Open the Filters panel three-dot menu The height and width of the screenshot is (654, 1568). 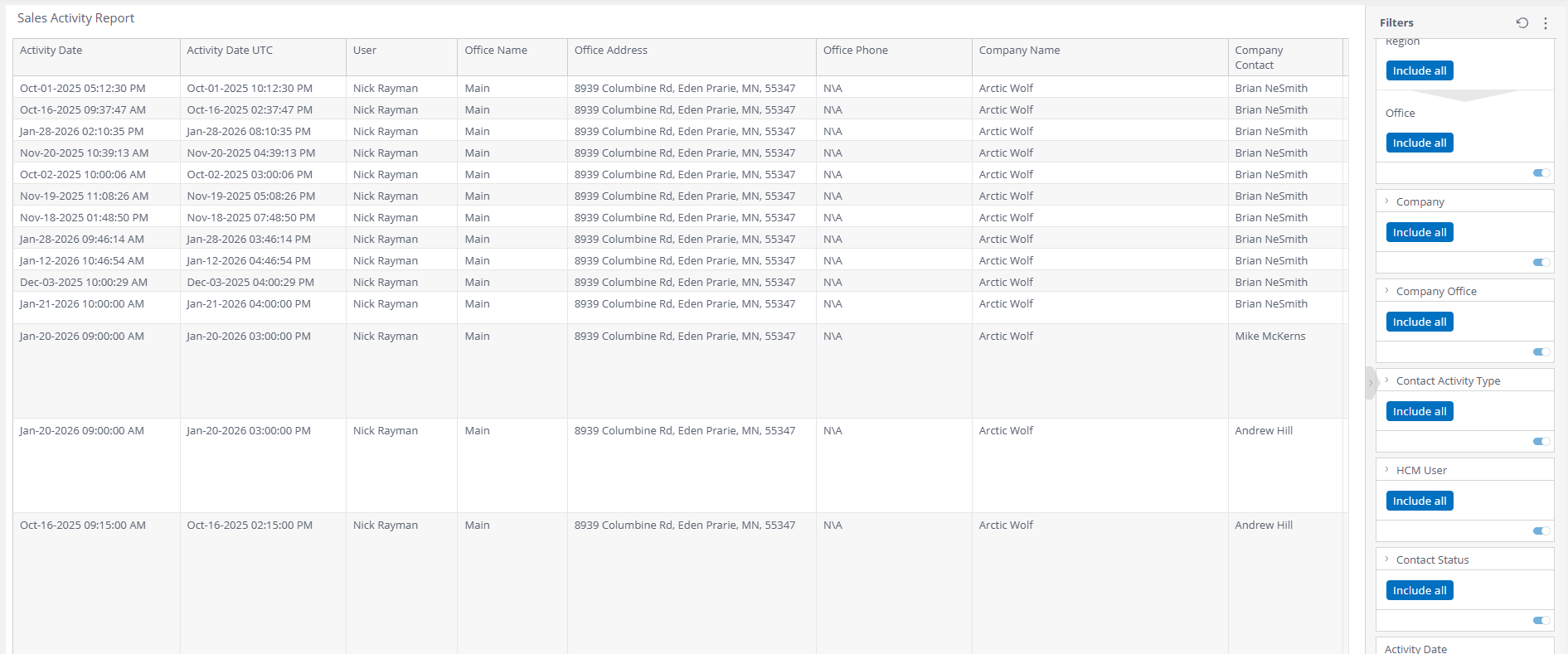tap(1546, 23)
